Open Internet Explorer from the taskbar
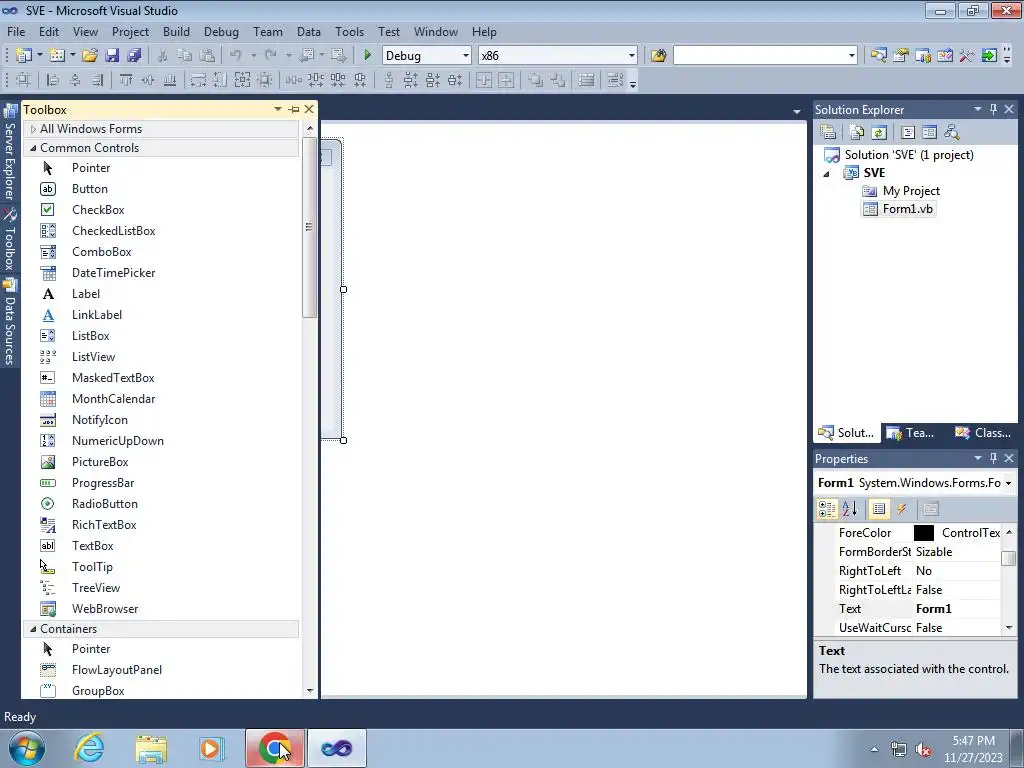 (89, 748)
